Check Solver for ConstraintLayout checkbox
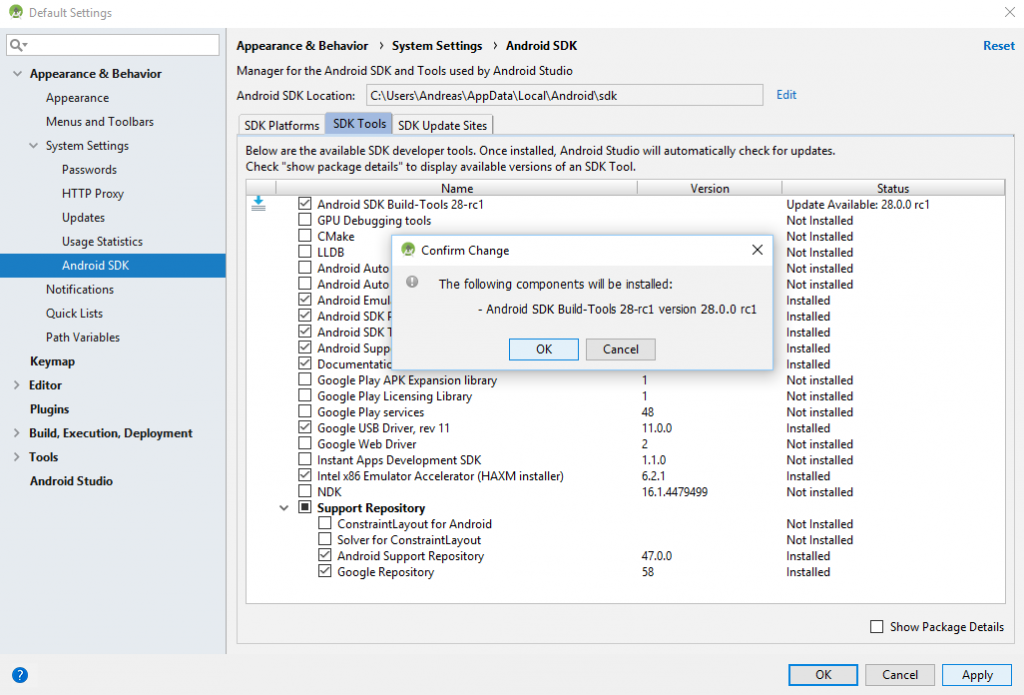 coord(325,540)
